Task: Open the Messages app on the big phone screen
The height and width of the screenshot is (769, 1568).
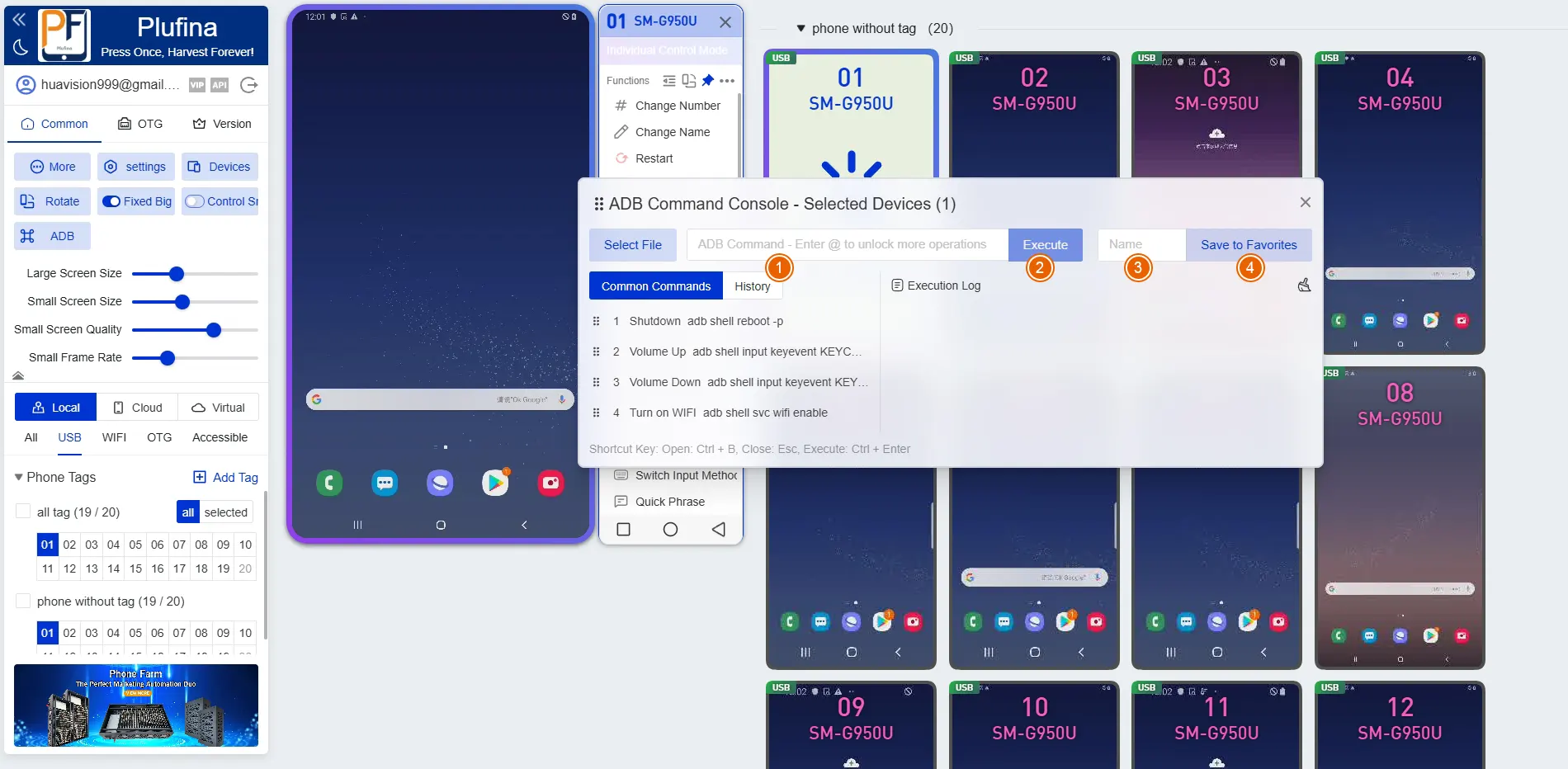Action: [385, 482]
